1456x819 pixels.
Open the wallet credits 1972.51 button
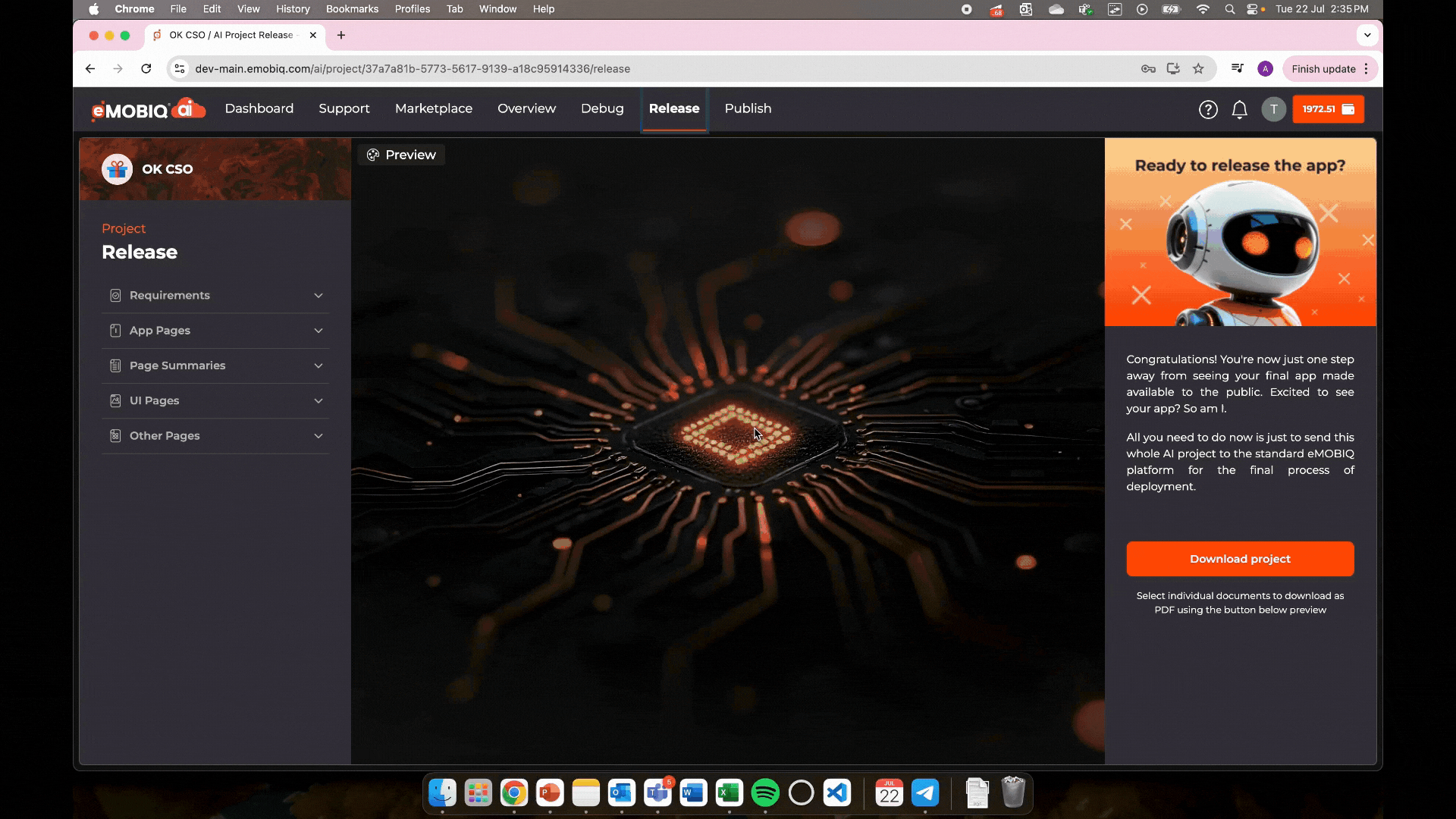click(1328, 109)
